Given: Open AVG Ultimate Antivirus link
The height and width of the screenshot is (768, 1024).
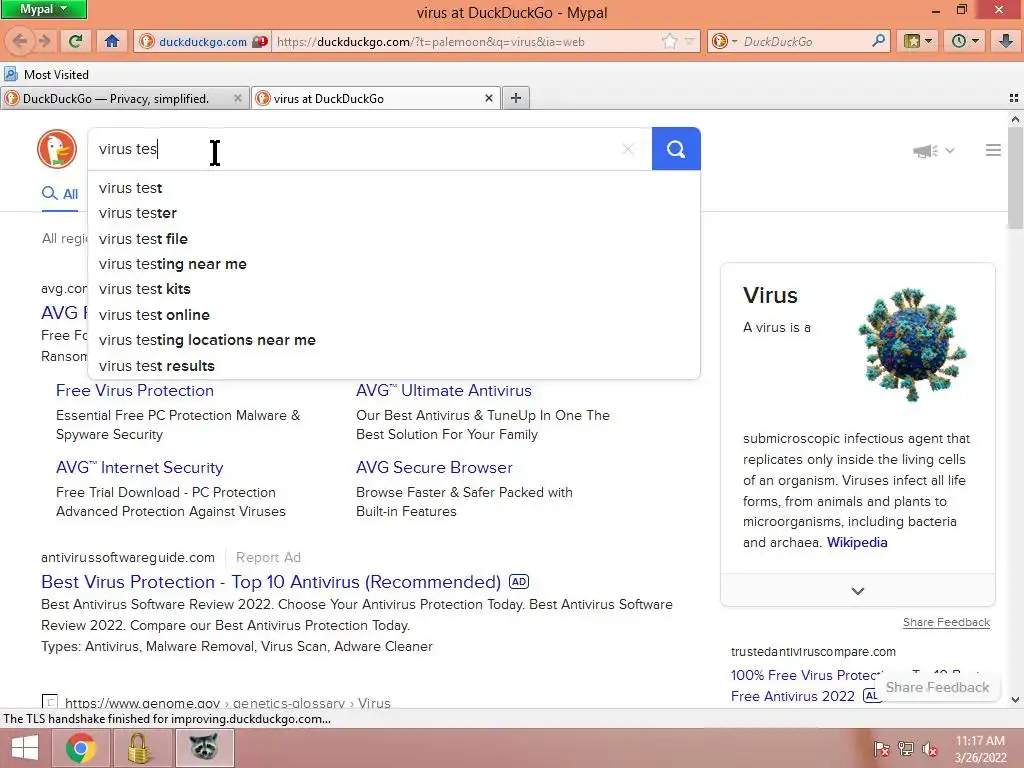Looking at the screenshot, I should (443, 391).
